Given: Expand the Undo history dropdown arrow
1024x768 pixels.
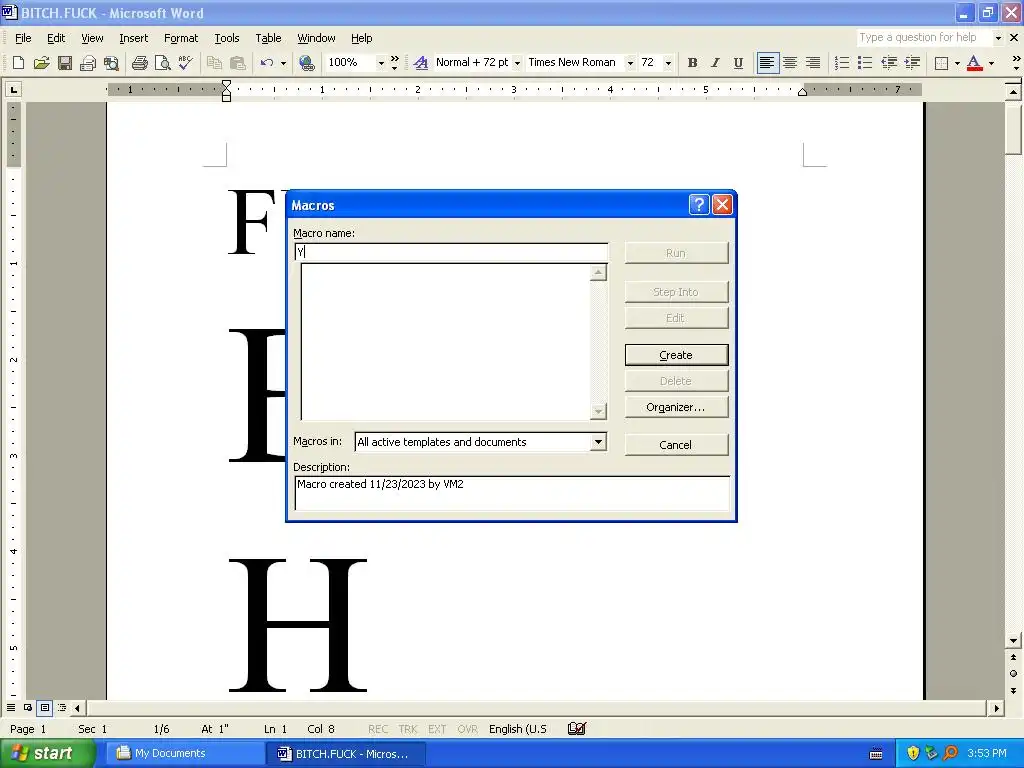Looking at the screenshot, I should [283, 63].
